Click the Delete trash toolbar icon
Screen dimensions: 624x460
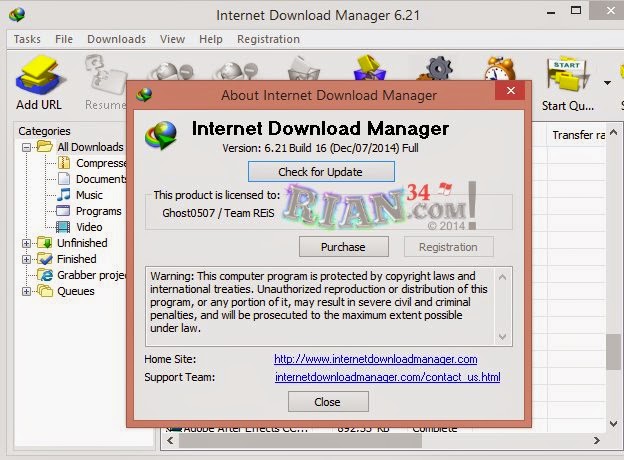[x=303, y=68]
